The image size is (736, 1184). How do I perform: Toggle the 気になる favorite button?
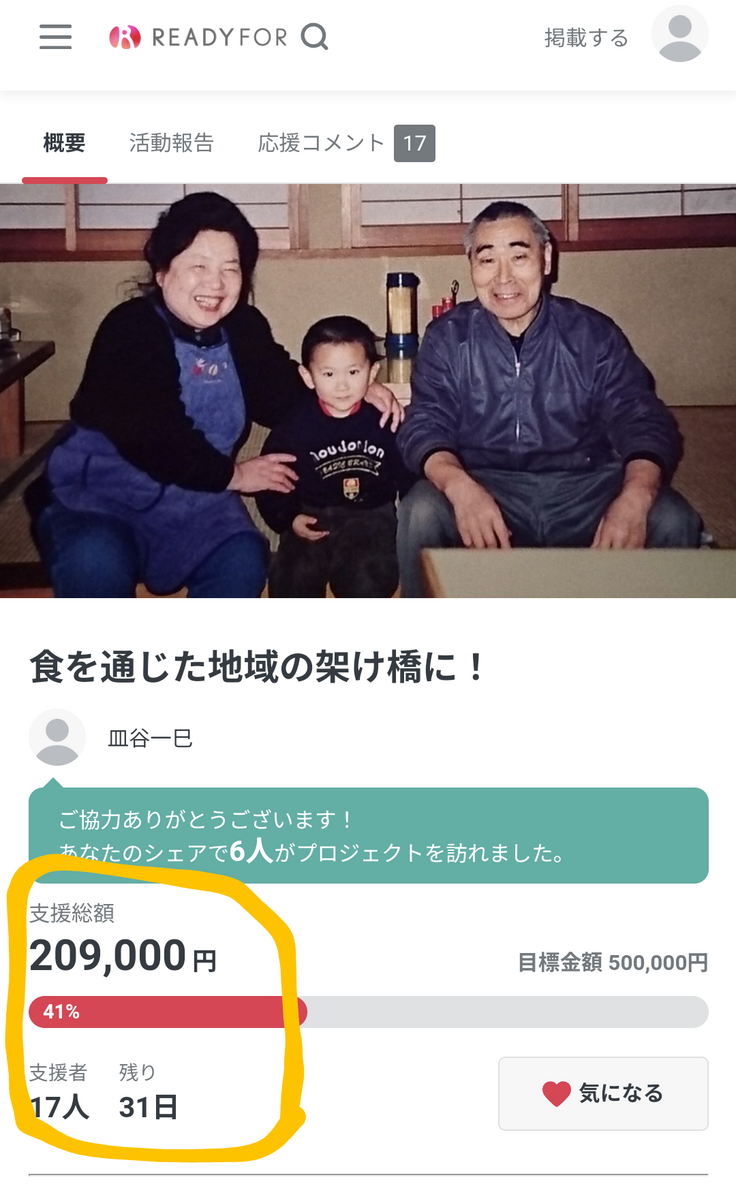(603, 1093)
